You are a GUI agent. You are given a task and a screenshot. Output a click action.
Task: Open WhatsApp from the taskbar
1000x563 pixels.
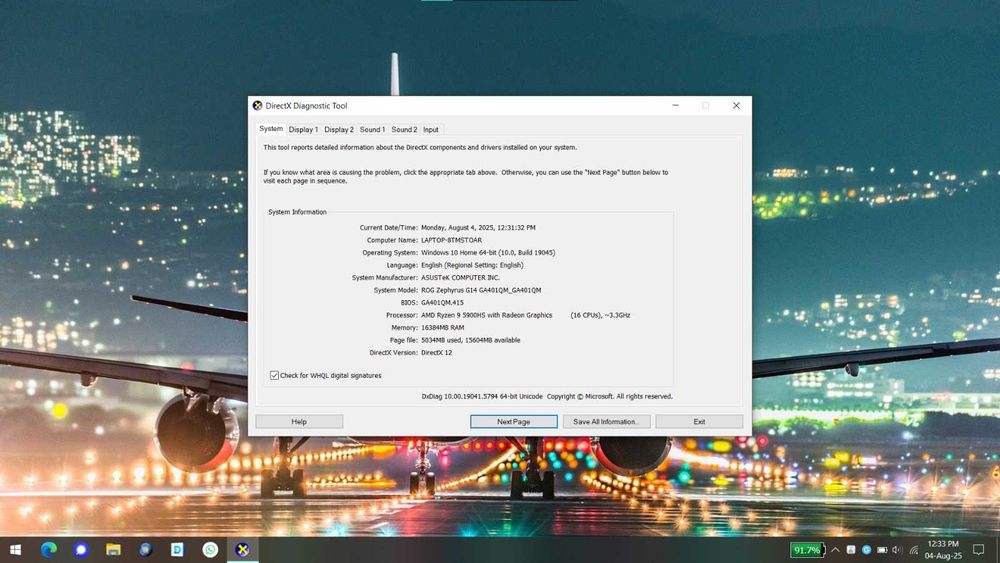click(x=210, y=550)
